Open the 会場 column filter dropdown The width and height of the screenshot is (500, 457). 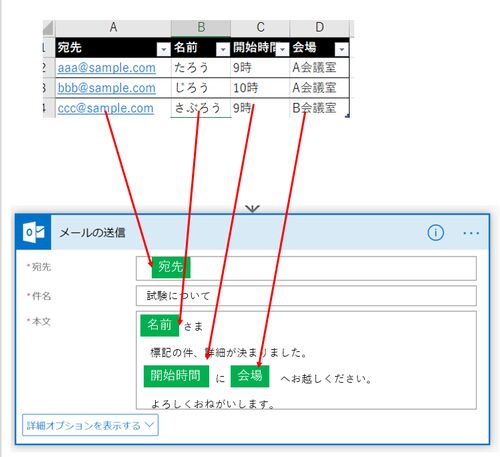[342, 50]
